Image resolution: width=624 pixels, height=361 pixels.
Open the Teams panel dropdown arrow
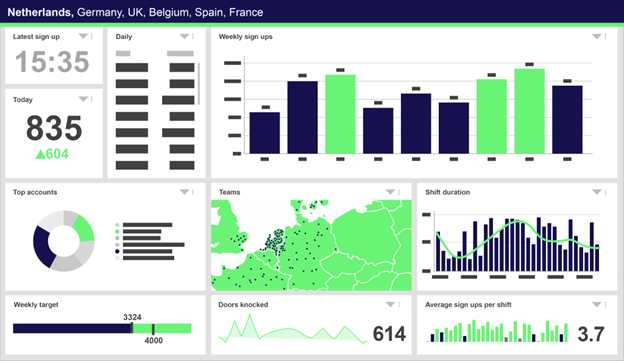tap(390, 192)
